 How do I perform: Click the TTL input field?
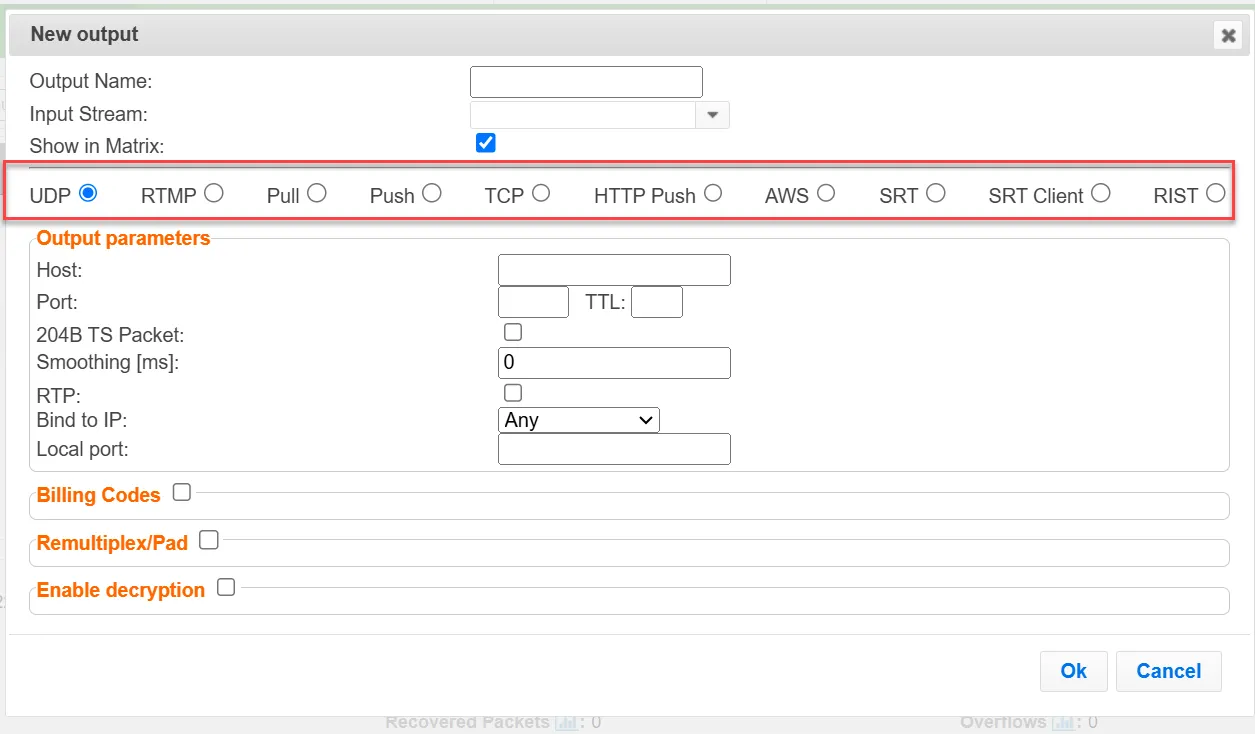tap(657, 302)
